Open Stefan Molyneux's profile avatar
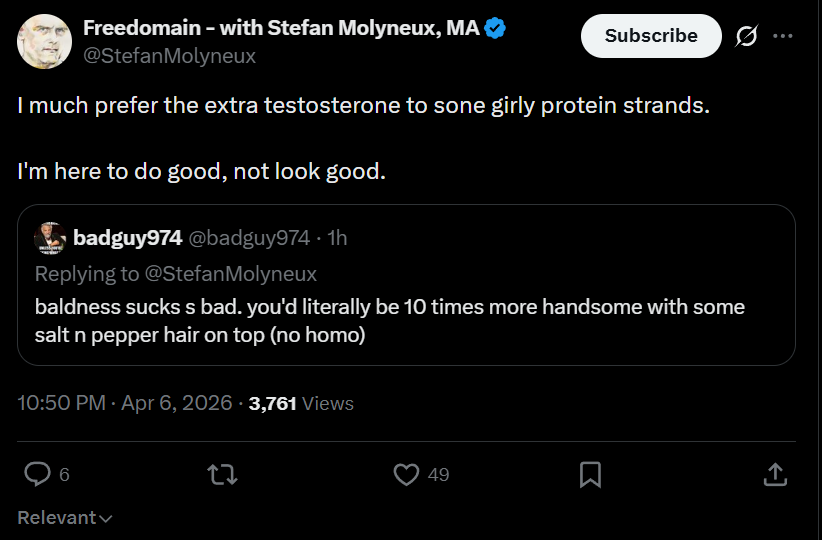This screenshot has width=822, height=540. (x=44, y=42)
